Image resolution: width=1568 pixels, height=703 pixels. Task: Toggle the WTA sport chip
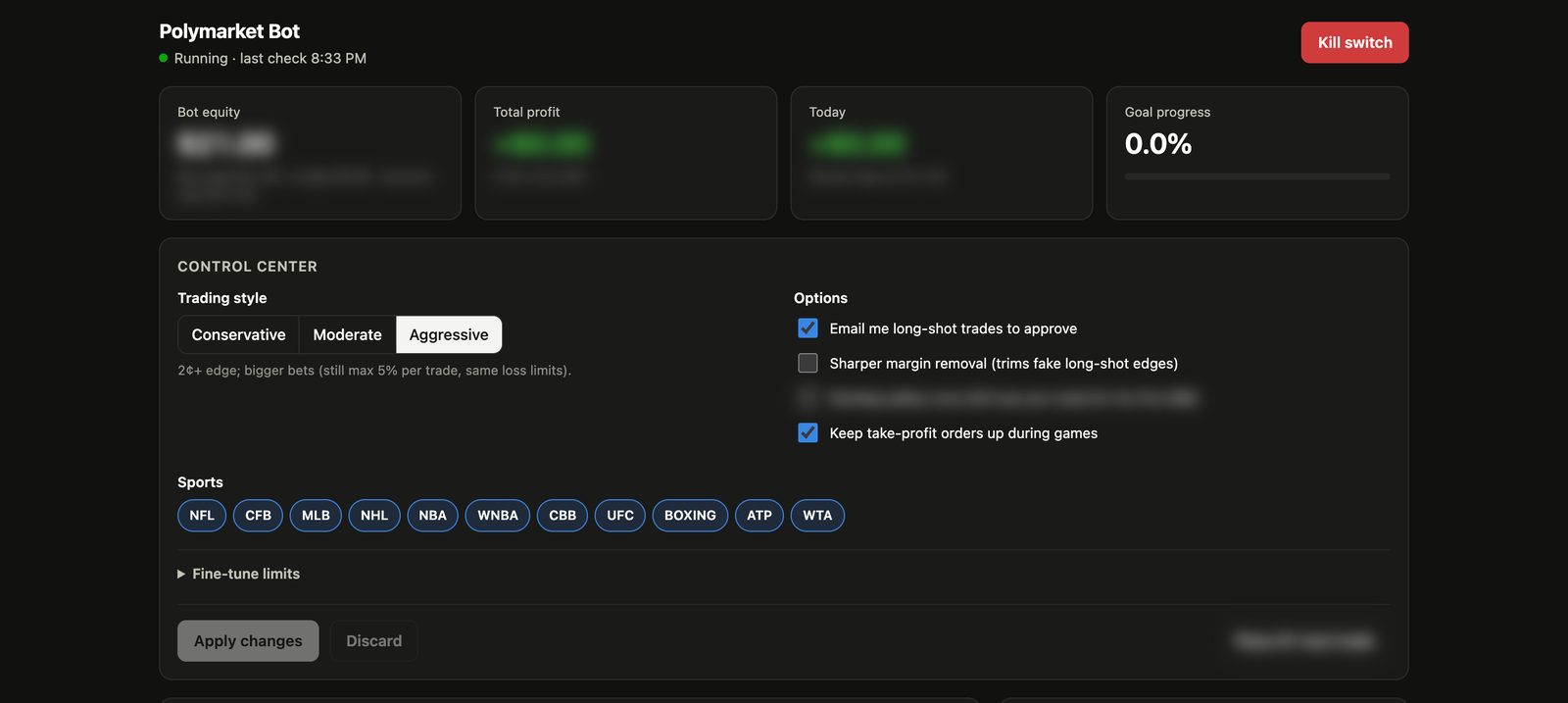pyautogui.click(x=817, y=516)
